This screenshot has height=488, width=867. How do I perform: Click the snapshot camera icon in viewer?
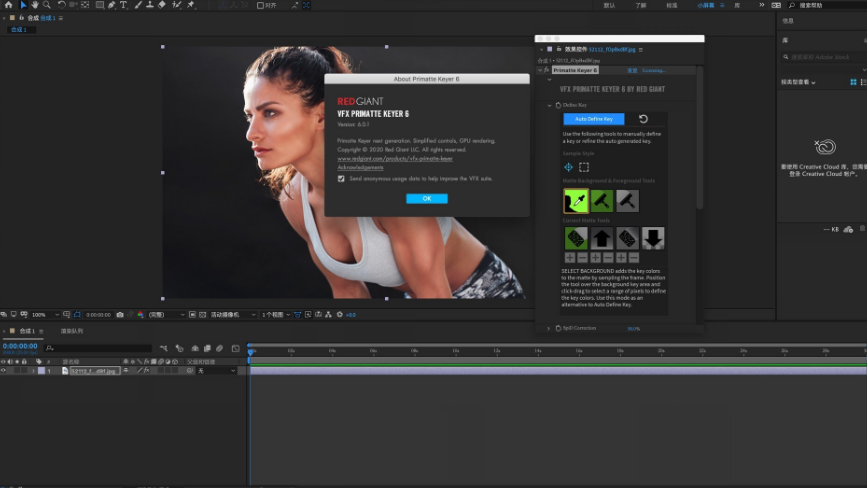pos(119,314)
